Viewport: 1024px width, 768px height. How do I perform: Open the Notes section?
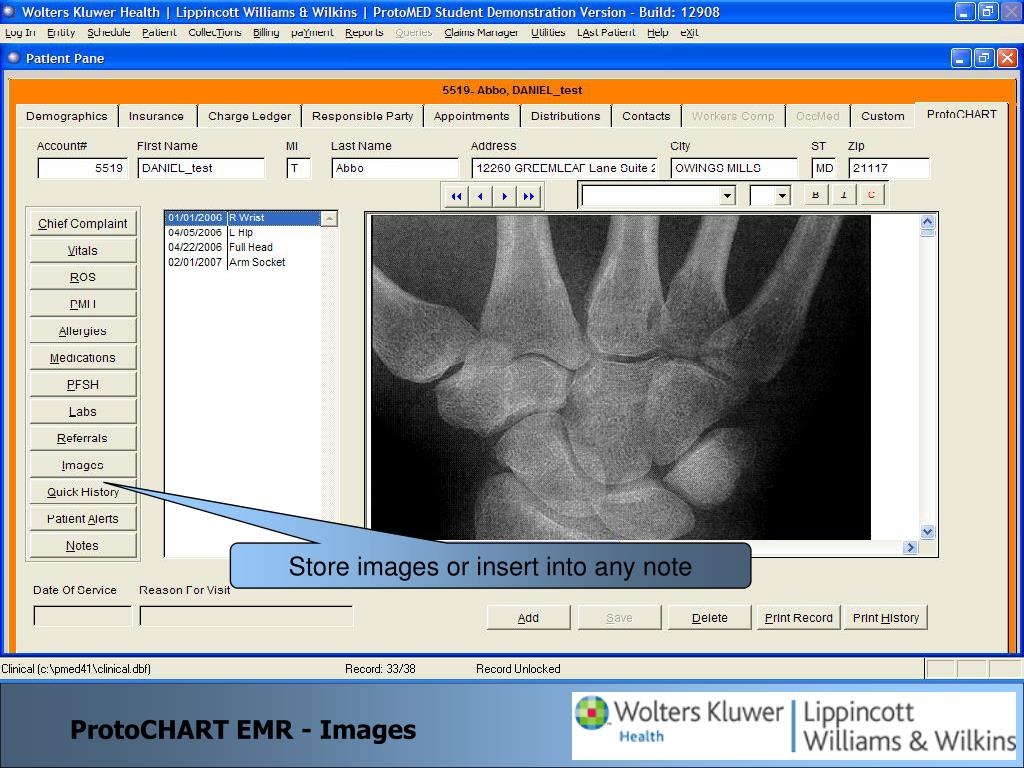point(83,545)
